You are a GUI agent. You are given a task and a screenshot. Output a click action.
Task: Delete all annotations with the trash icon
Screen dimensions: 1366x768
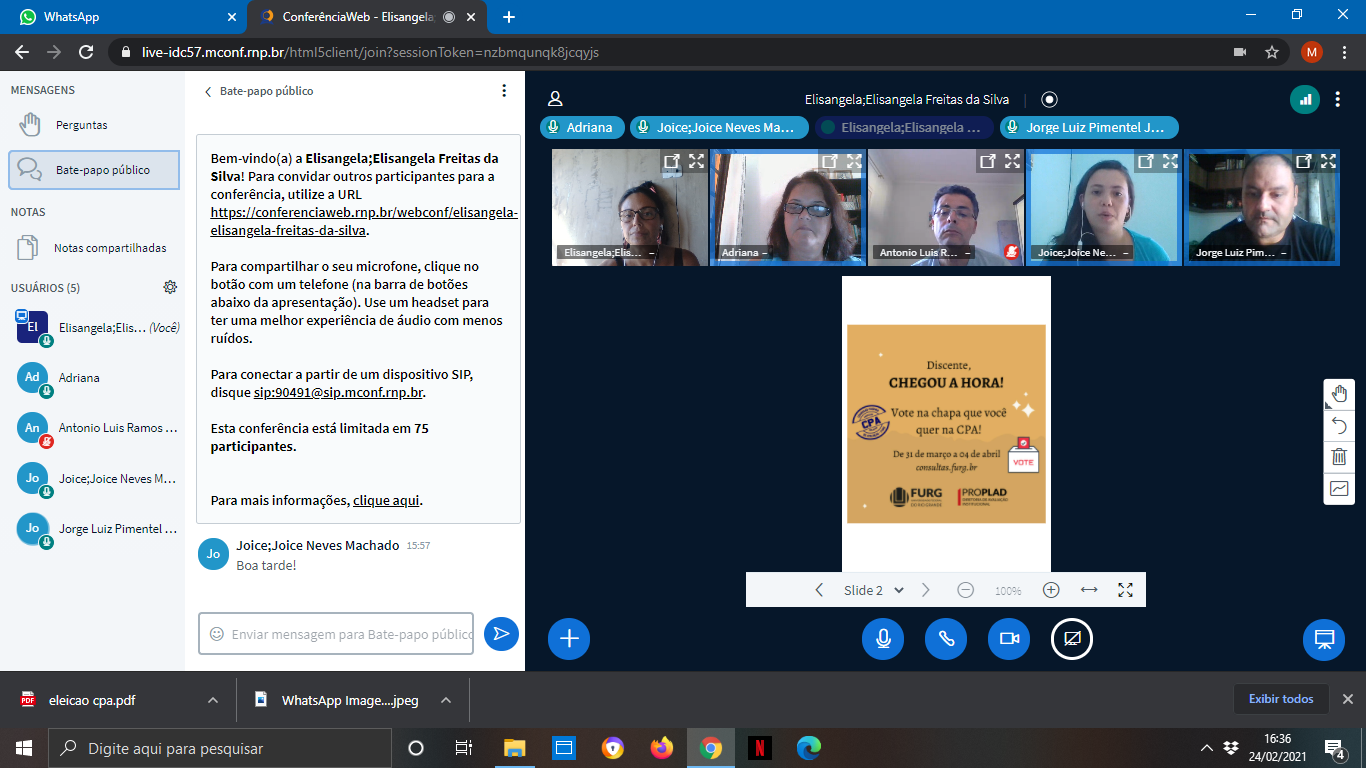pos(1339,457)
